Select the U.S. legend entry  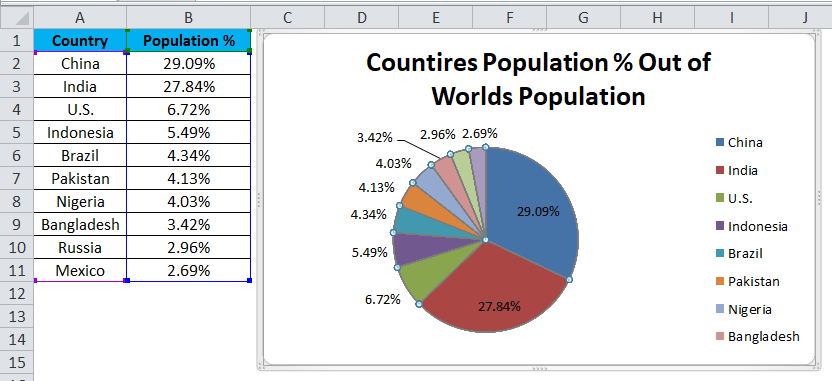click(x=734, y=198)
